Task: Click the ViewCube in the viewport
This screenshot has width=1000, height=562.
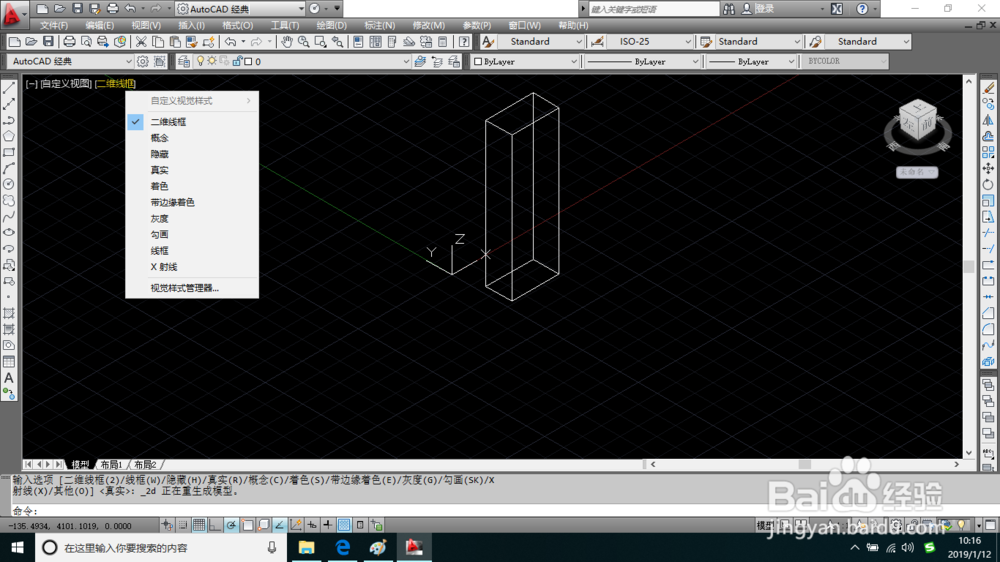Action: [x=918, y=122]
